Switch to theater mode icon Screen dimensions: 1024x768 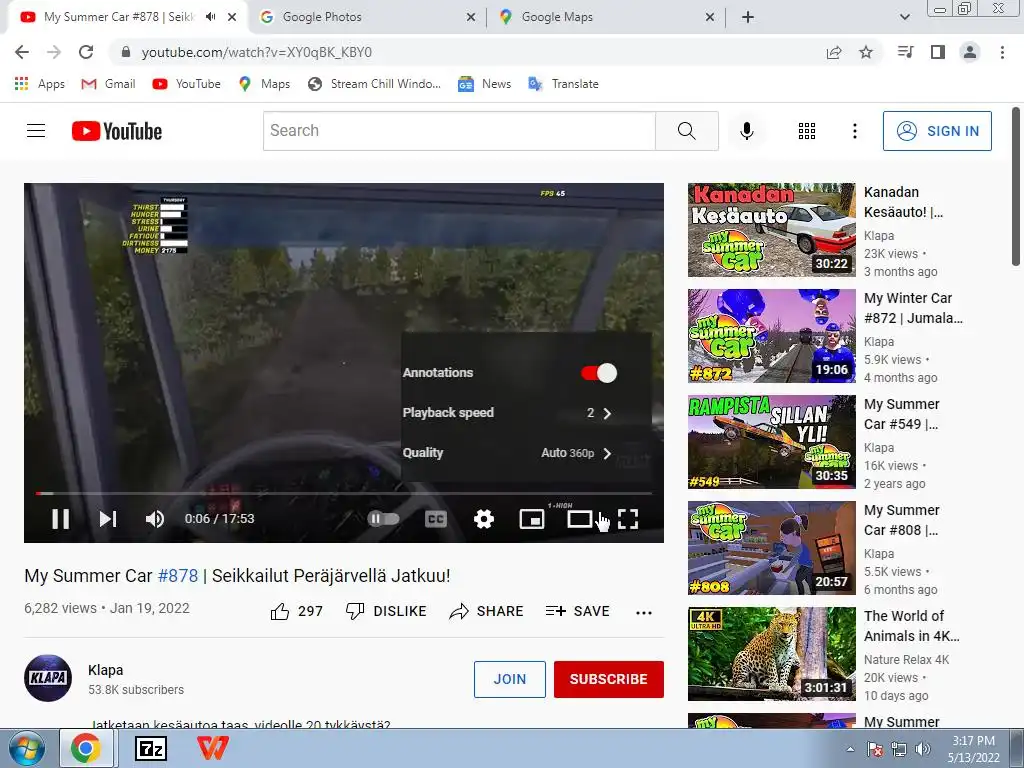click(579, 519)
